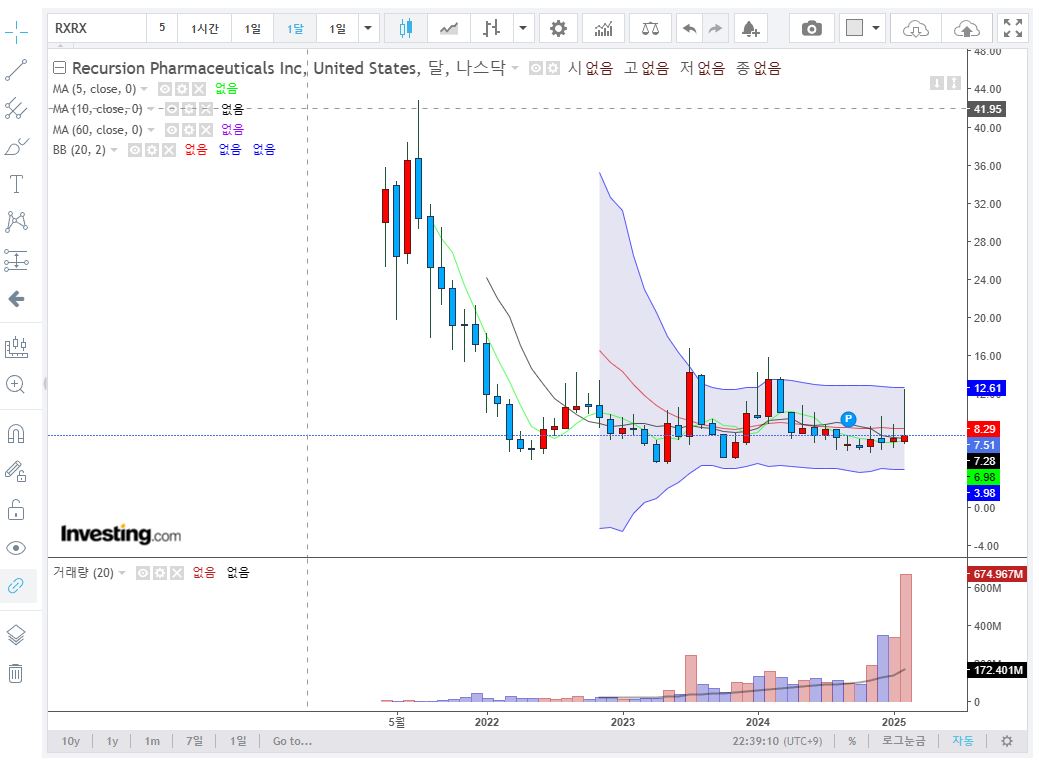Screen dimensions: 1039x762
Task: Select the pitchfork drawing tool
Action: (x=16, y=108)
